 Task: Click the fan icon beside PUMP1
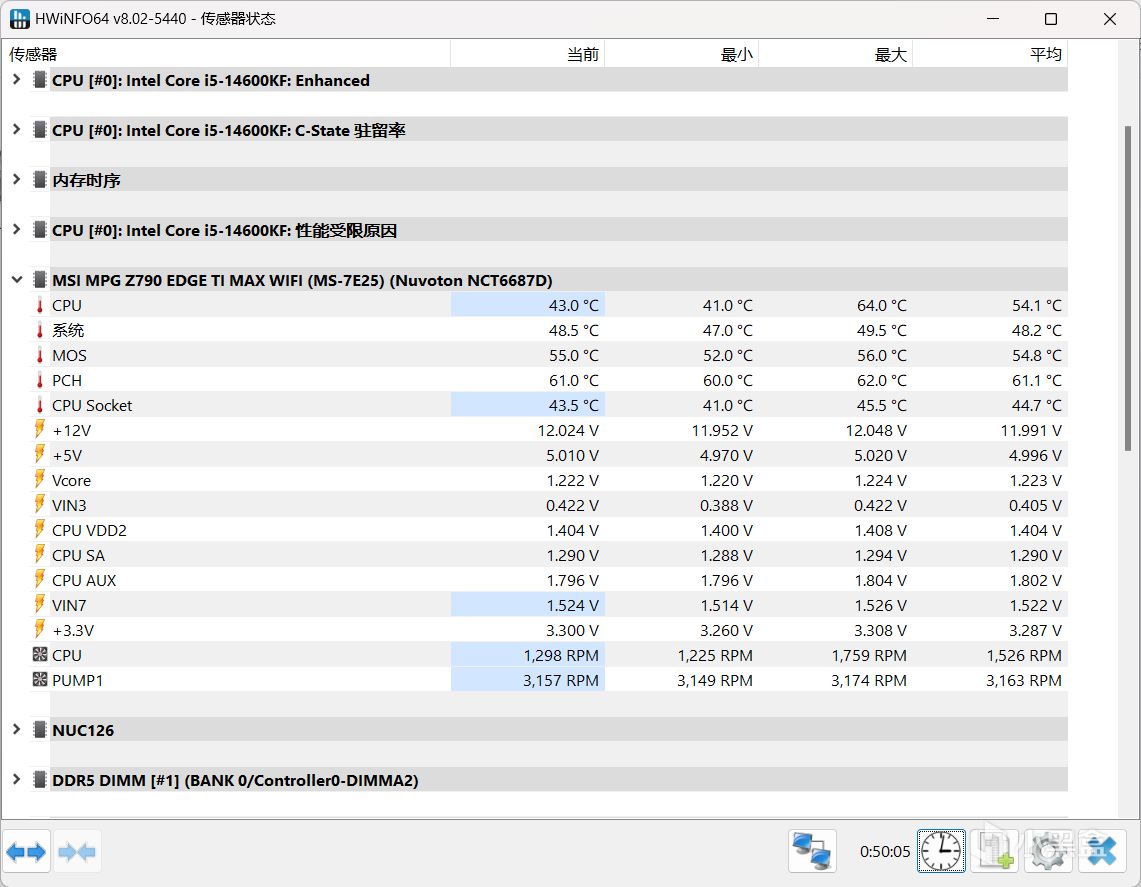tap(40, 680)
